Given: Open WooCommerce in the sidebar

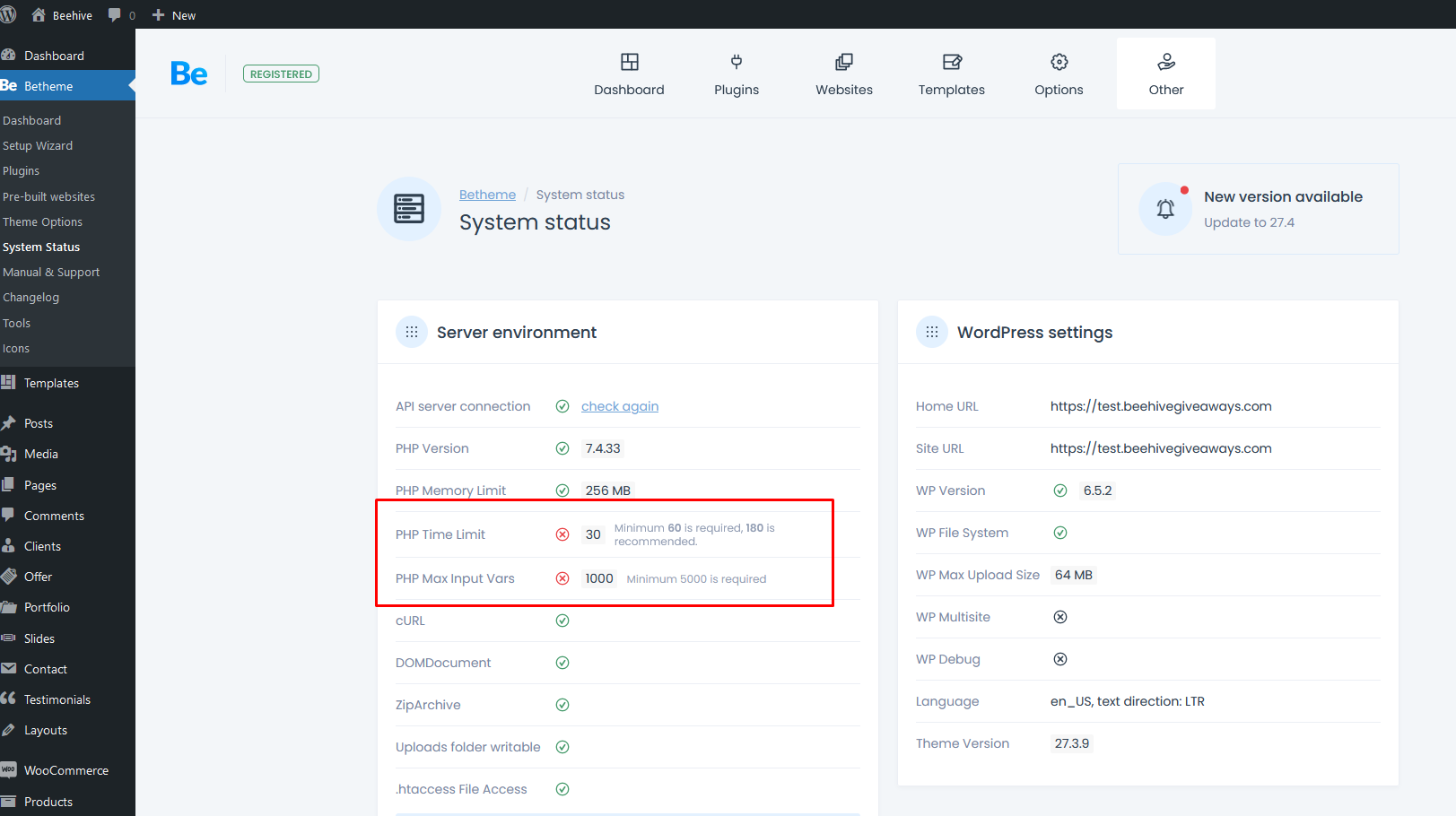Looking at the screenshot, I should (67, 770).
